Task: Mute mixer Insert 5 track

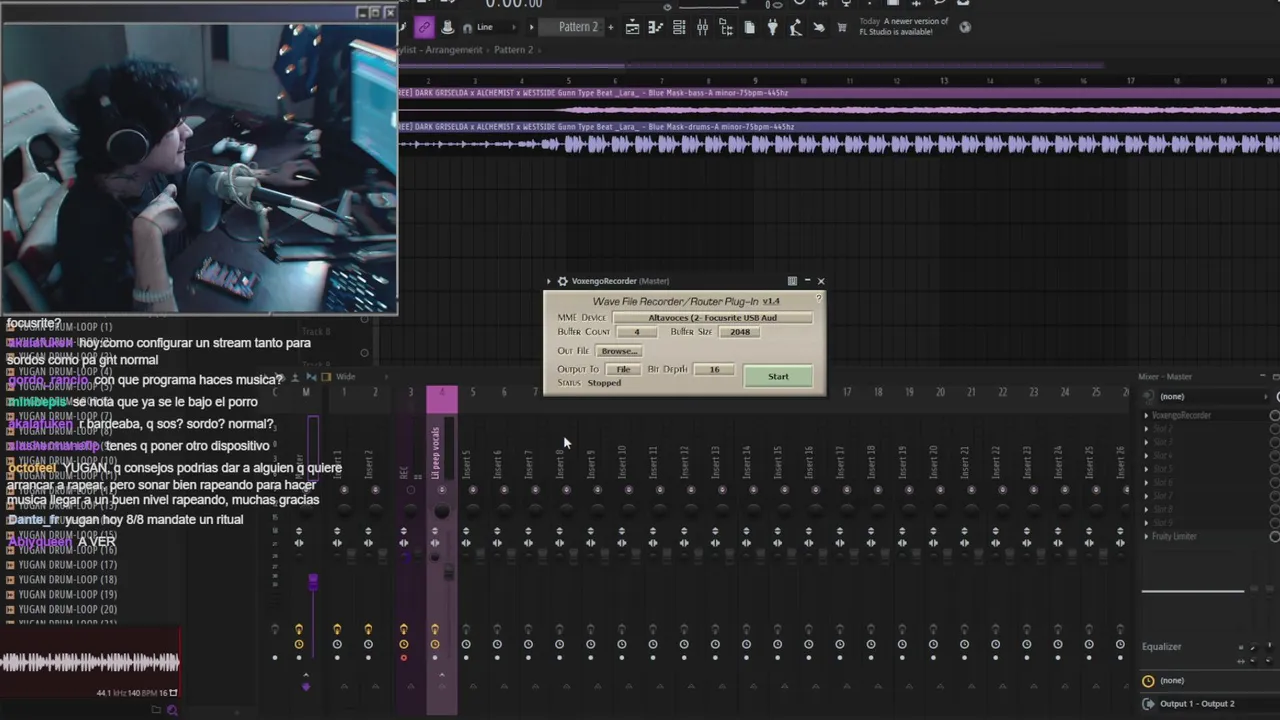Action: [x=472, y=490]
